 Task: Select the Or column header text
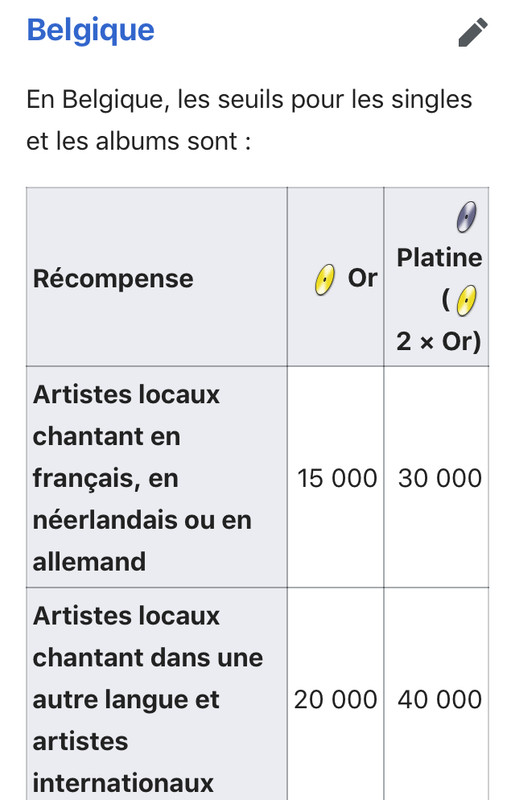click(x=362, y=279)
